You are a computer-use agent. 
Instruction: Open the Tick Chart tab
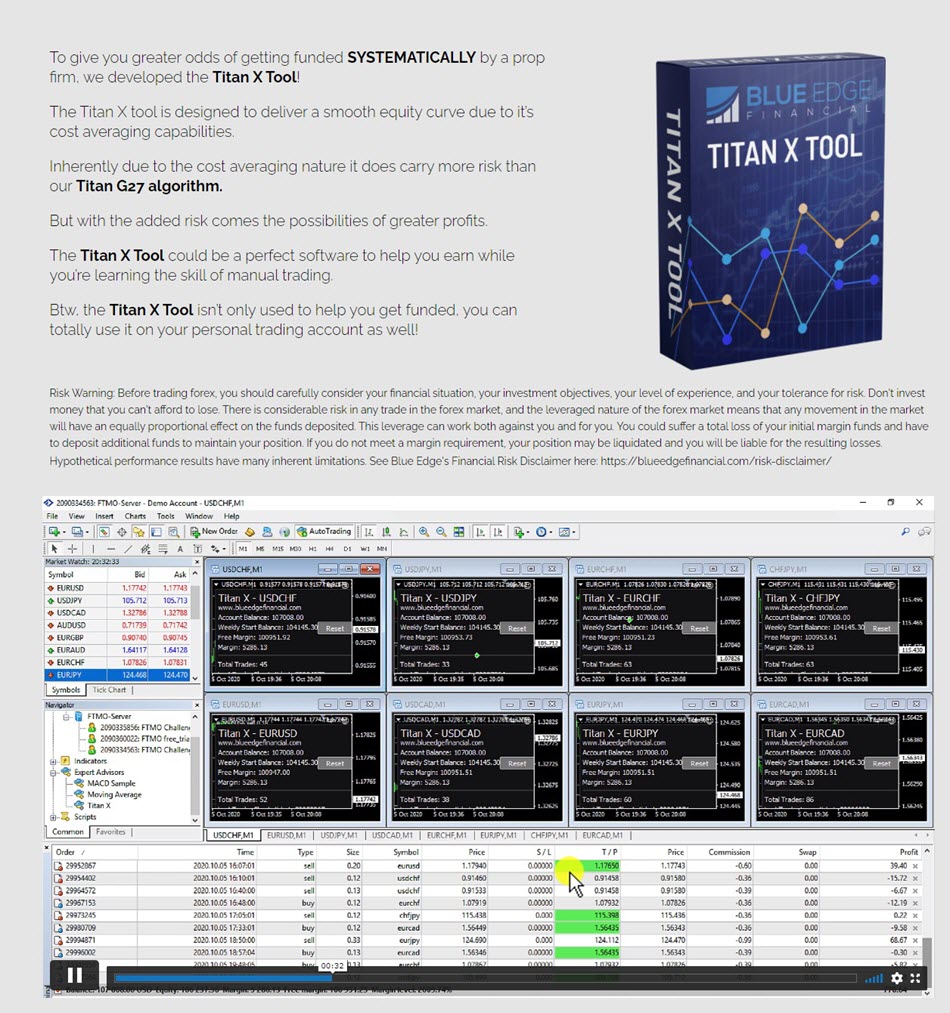point(109,690)
